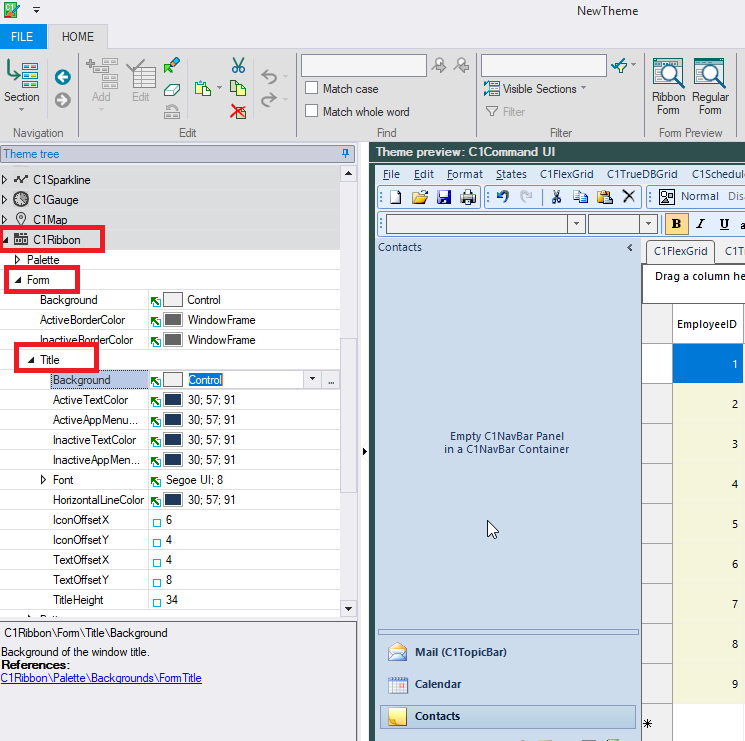Click Cut scissors in preview toolbar
This screenshot has width=745, height=741.
[556, 197]
